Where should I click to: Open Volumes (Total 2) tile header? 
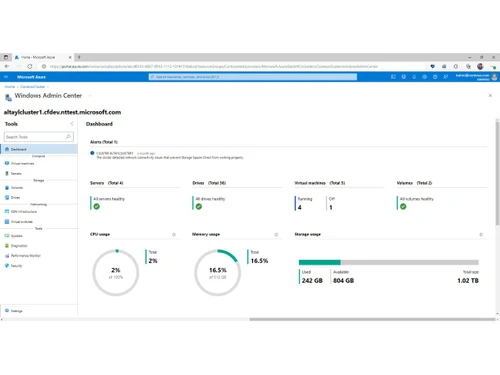[x=414, y=183]
